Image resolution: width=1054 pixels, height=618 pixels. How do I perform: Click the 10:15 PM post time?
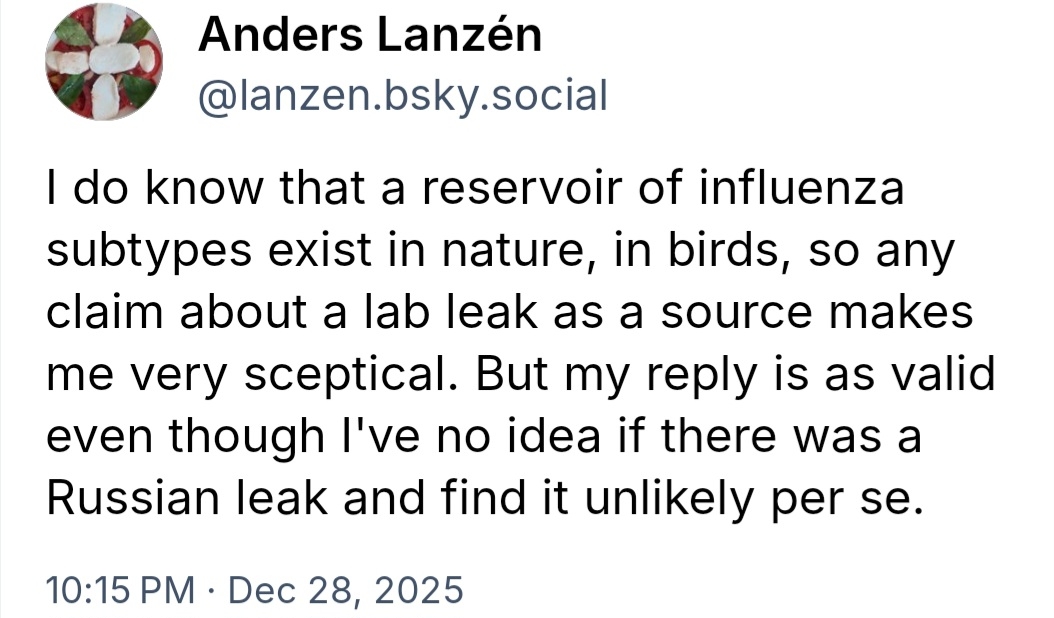tap(122, 589)
